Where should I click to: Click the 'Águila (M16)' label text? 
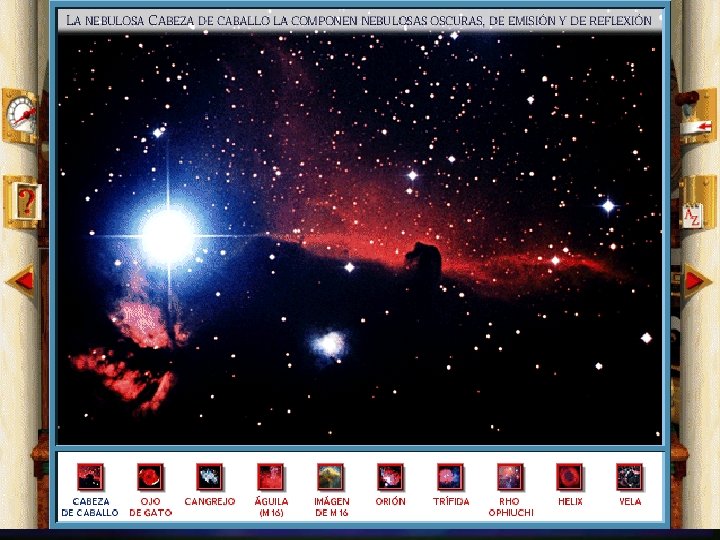[x=271, y=507]
